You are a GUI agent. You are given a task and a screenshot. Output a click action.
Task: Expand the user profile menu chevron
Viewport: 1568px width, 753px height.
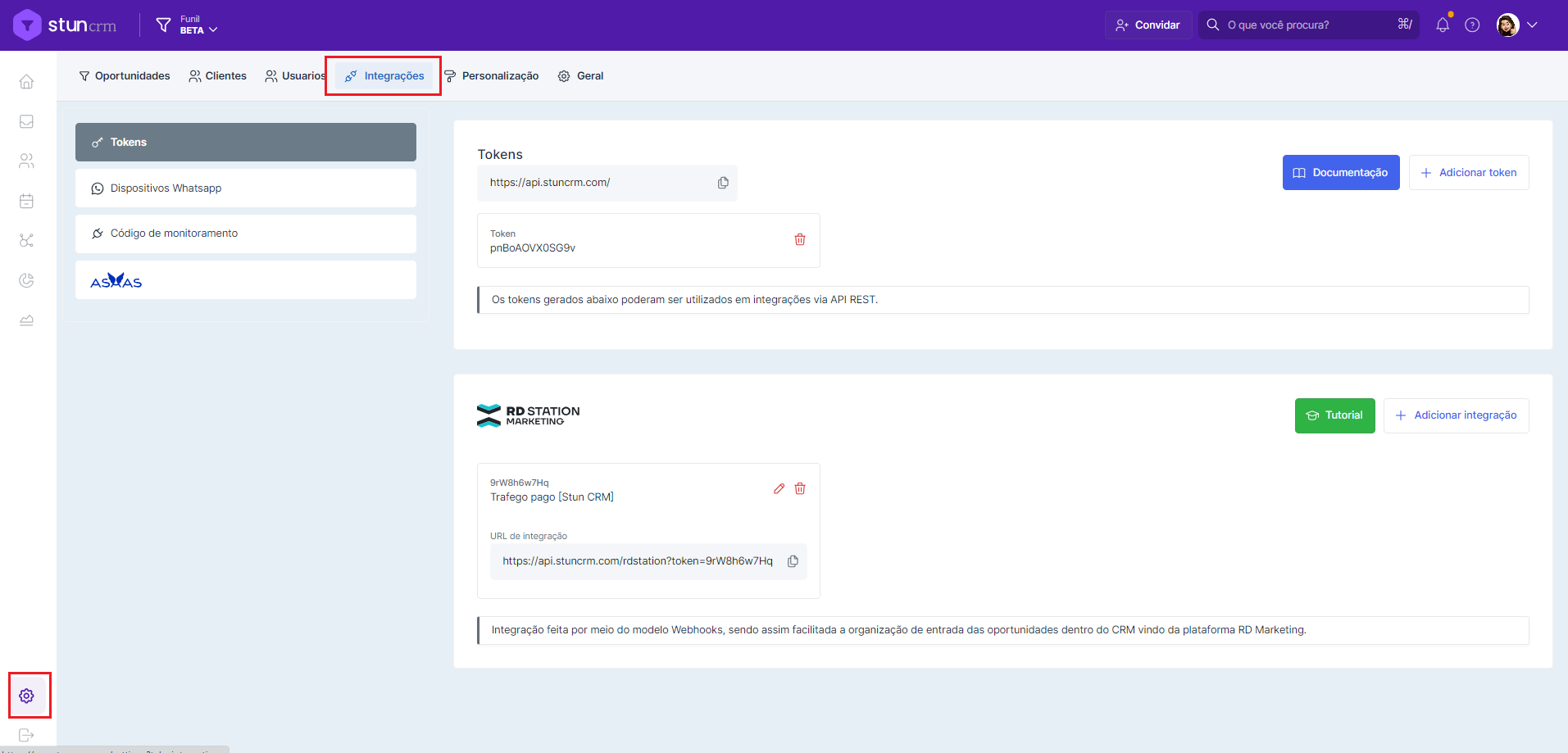point(1532,25)
